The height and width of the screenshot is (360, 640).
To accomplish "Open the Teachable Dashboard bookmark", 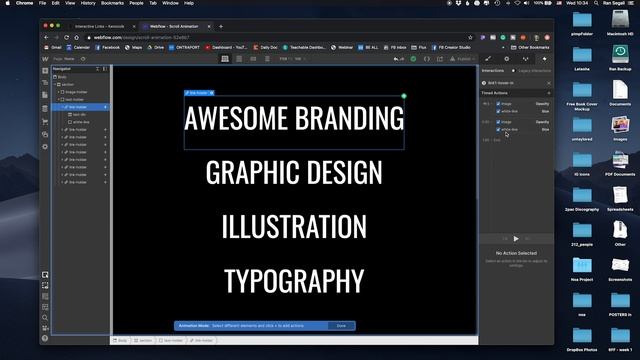I will click(304, 48).
